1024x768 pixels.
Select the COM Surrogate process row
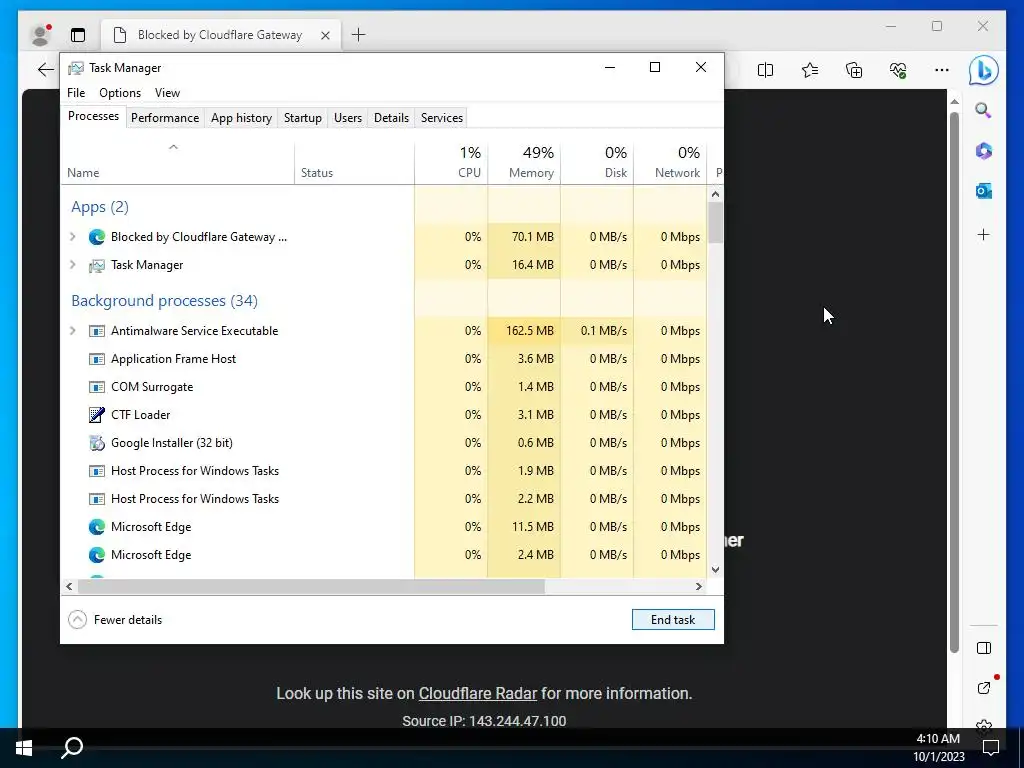(x=384, y=387)
